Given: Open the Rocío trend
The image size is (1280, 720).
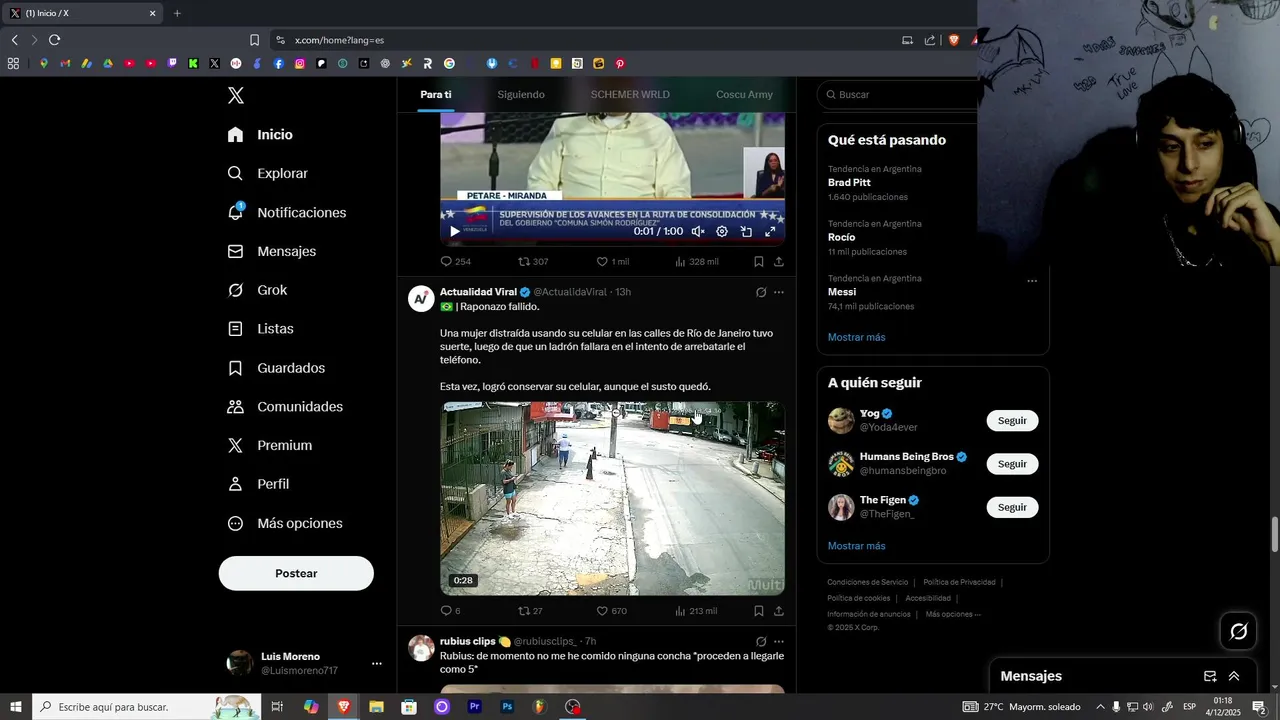Looking at the screenshot, I should point(842,238).
